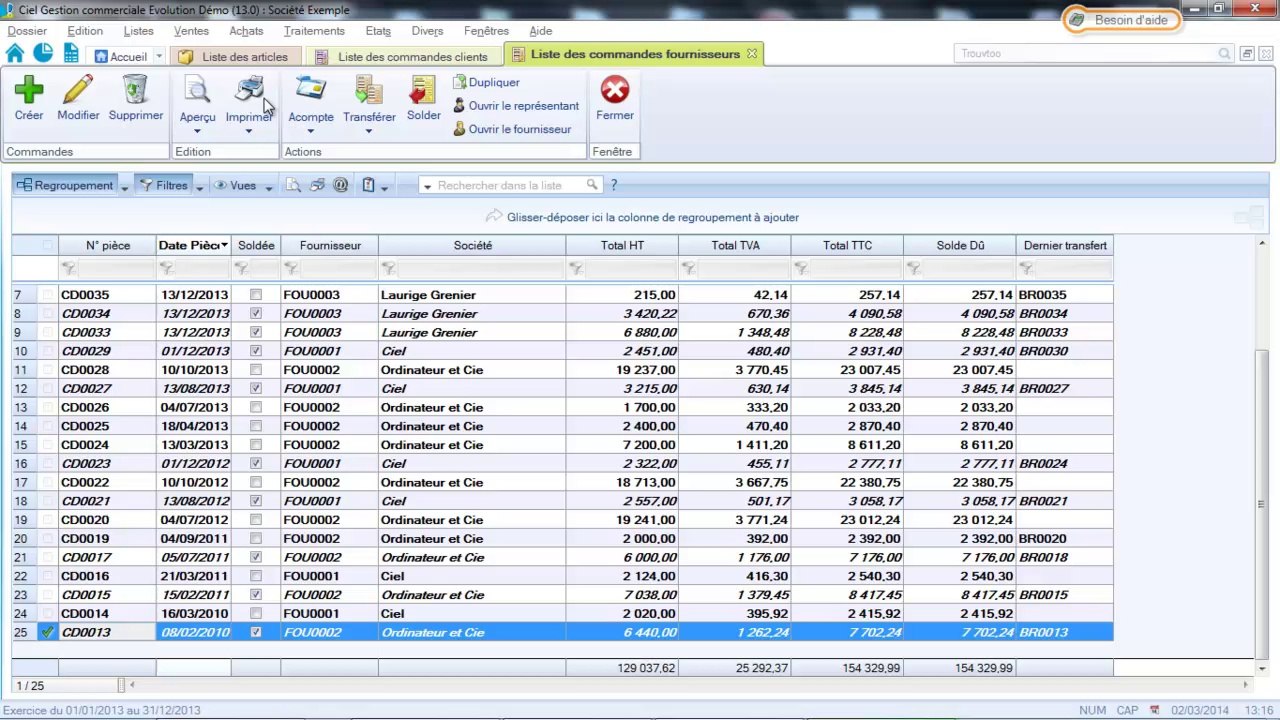Click Ouvrir le fournisseur
1280x720 pixels.
512,129
